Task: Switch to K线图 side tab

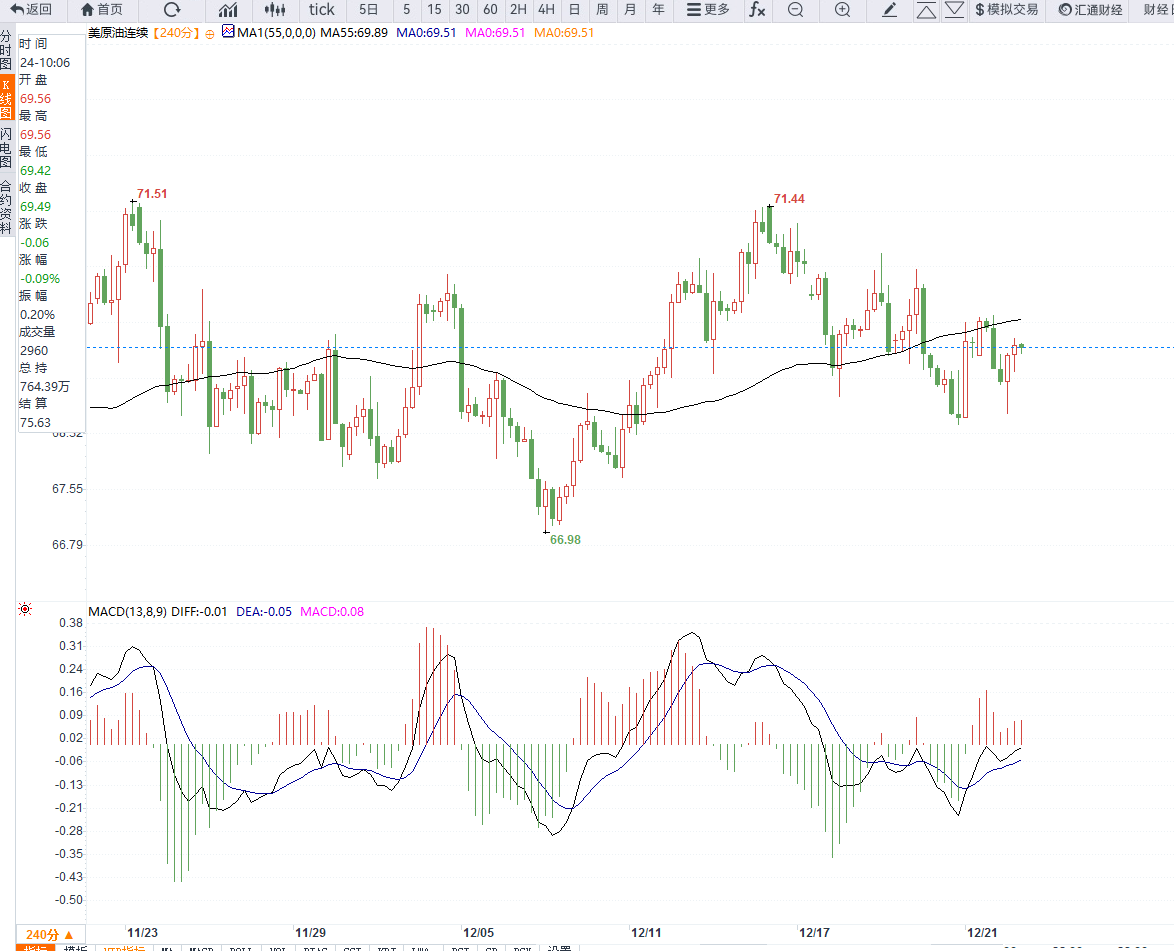Action: [x=6, y=97]
